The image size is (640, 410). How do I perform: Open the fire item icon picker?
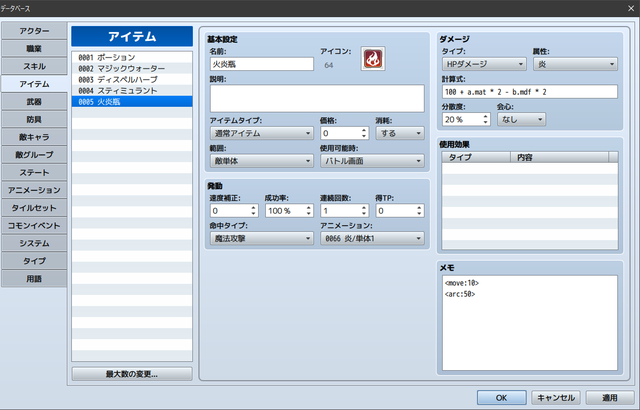[373, 58]
